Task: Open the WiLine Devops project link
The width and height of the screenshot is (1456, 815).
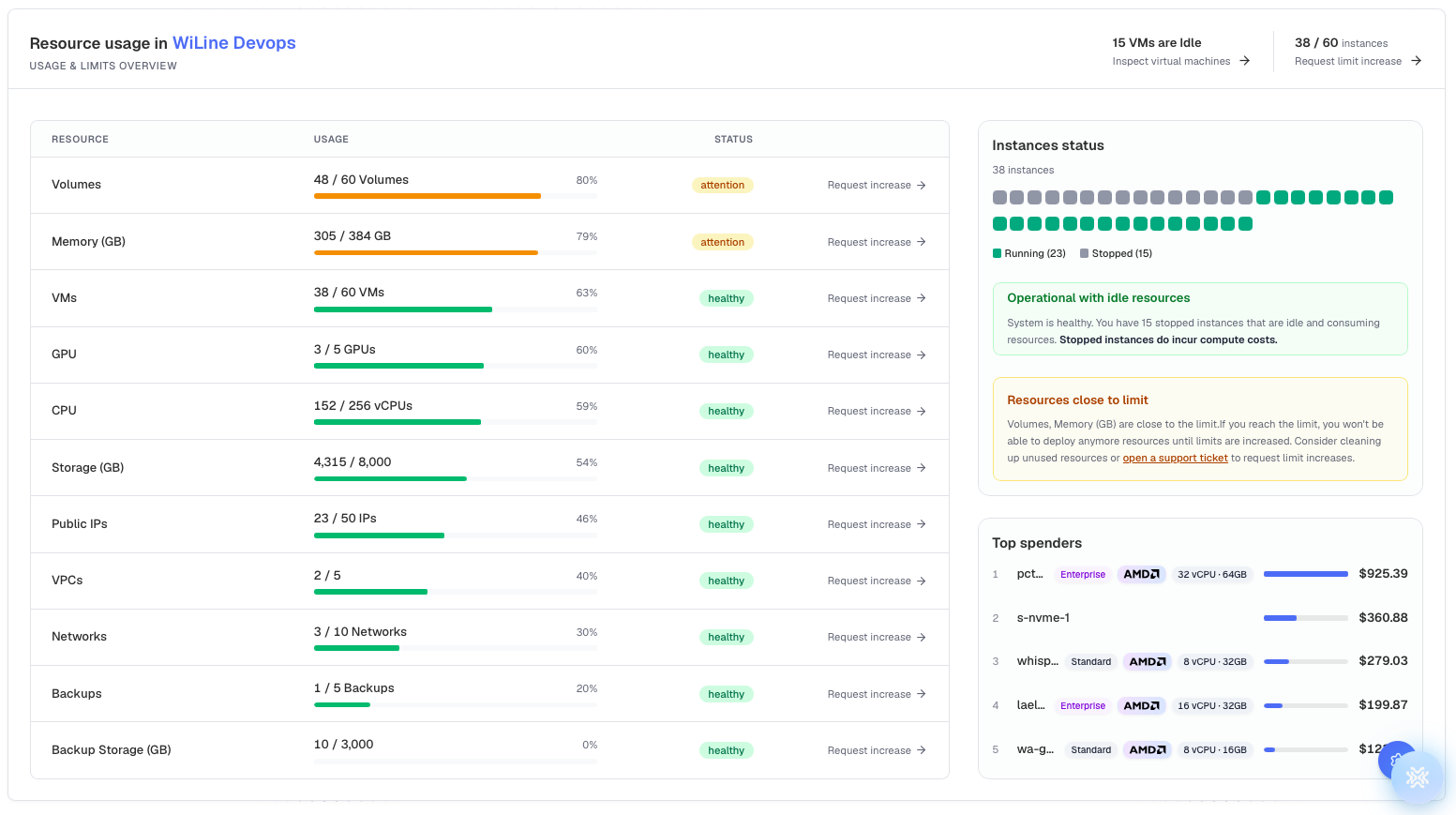Action: [234, 43]
